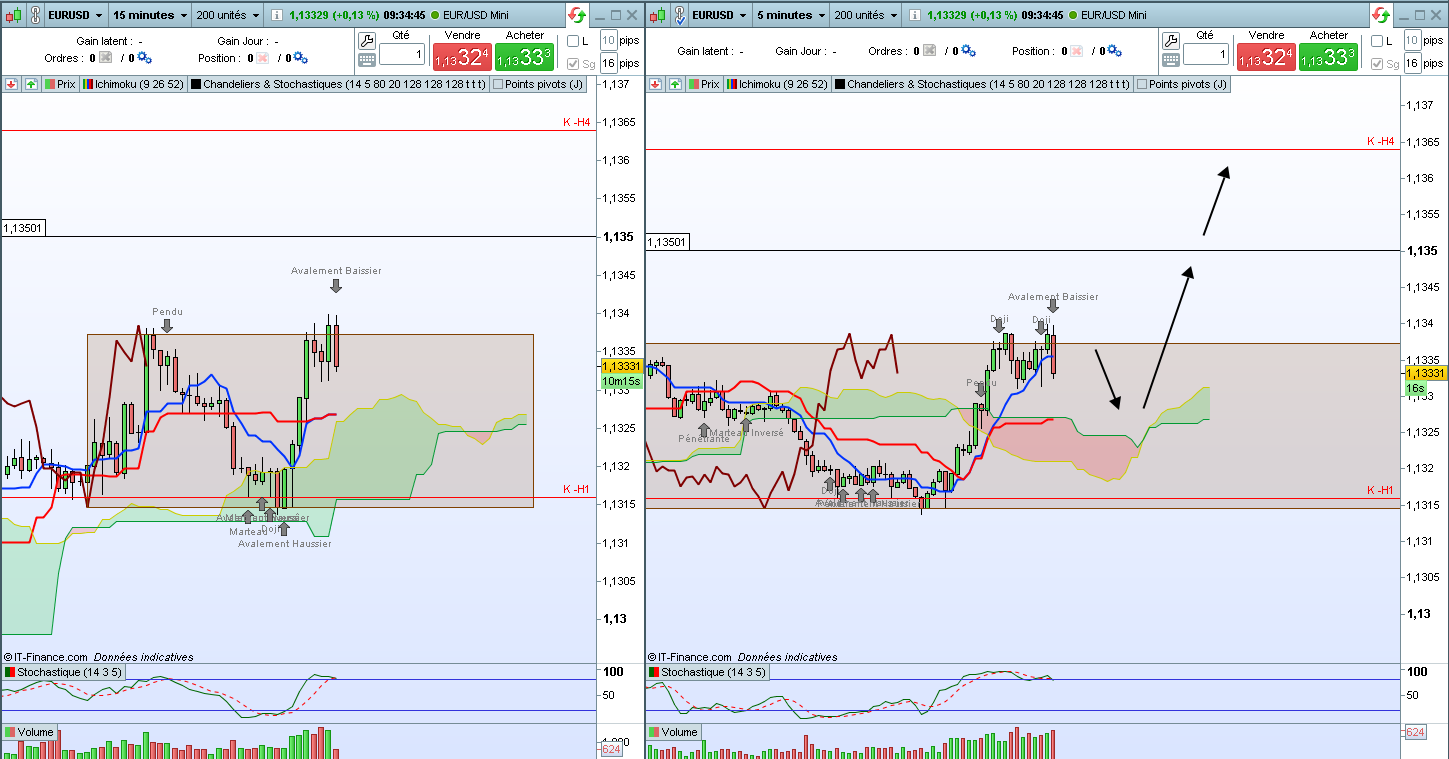Open Stochastique (14 3 5) label in 15 minutes chart
This screenshot has width=1449, height=759.
64,672
